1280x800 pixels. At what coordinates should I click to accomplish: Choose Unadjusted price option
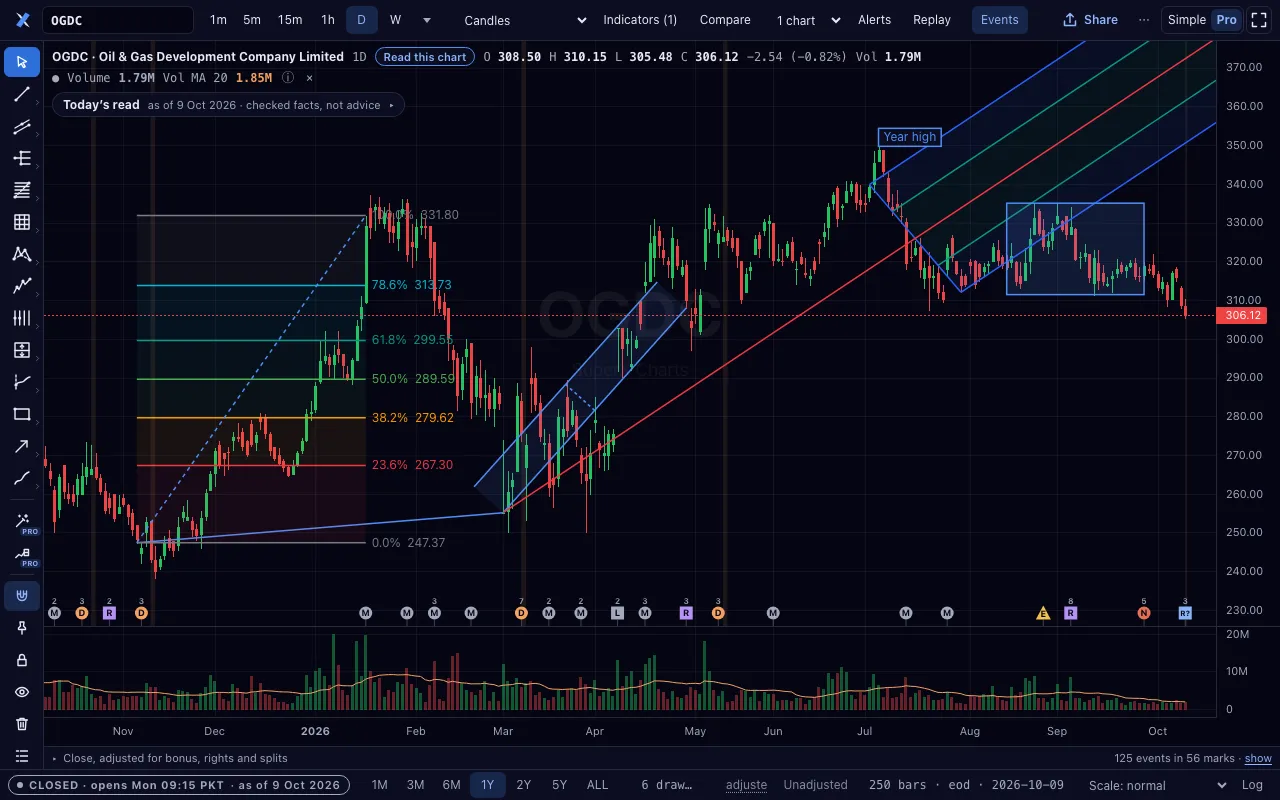point(815,785)
